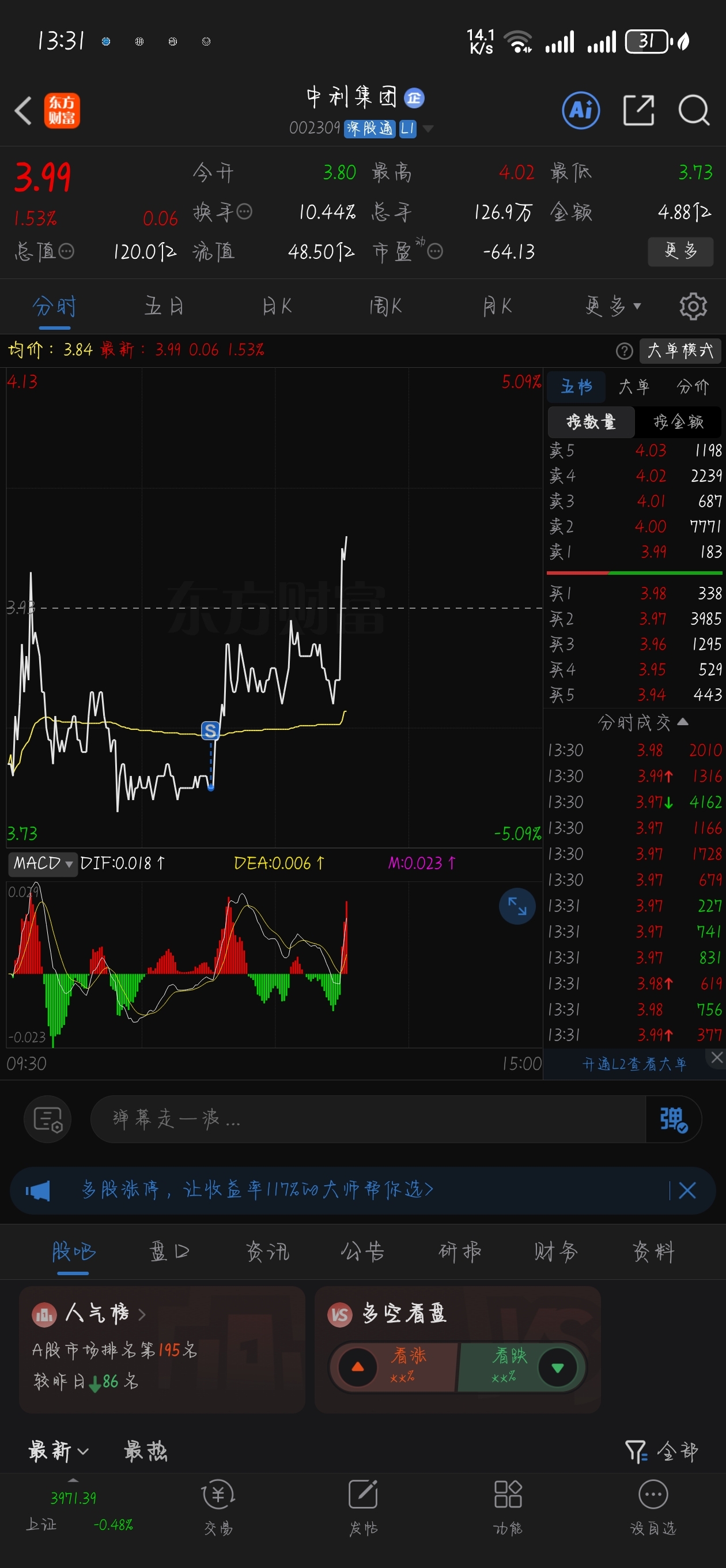Viewport: 726px width, 1568px height.
Task: Toggle order book to 按数量
Action: pos(591,422)
